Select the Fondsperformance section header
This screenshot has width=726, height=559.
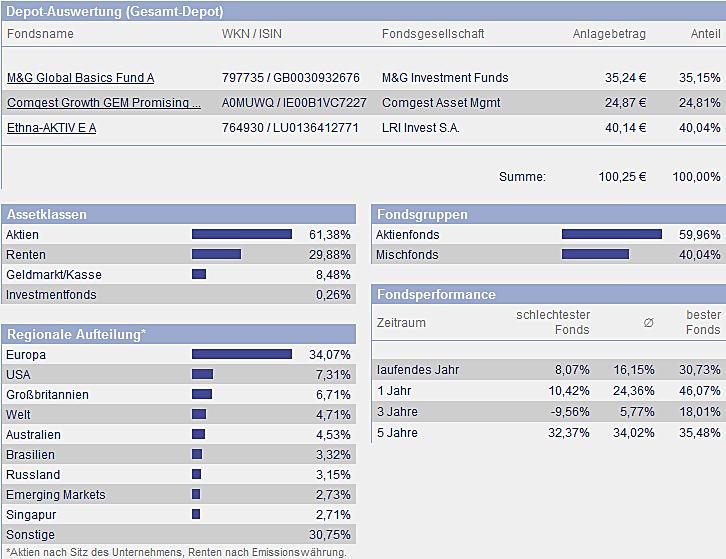coord(436,295)
